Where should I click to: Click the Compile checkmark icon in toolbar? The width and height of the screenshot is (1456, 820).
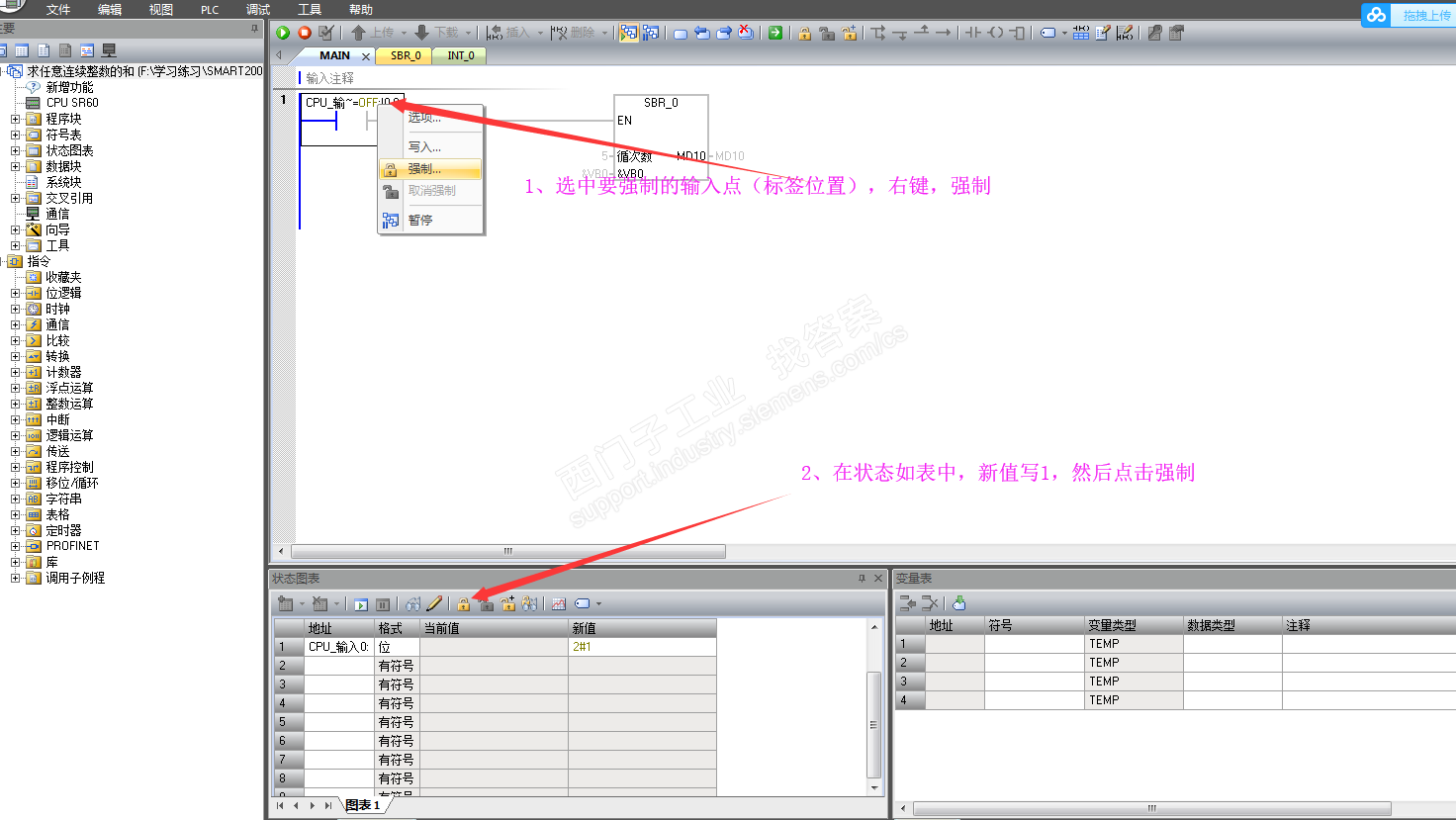point(326,33)
